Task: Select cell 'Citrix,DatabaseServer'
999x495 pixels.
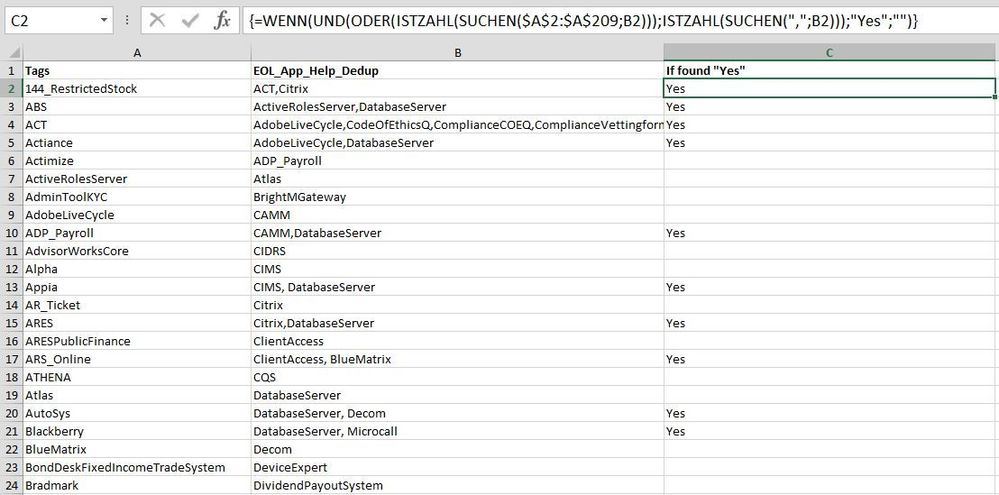Action: 457,324
